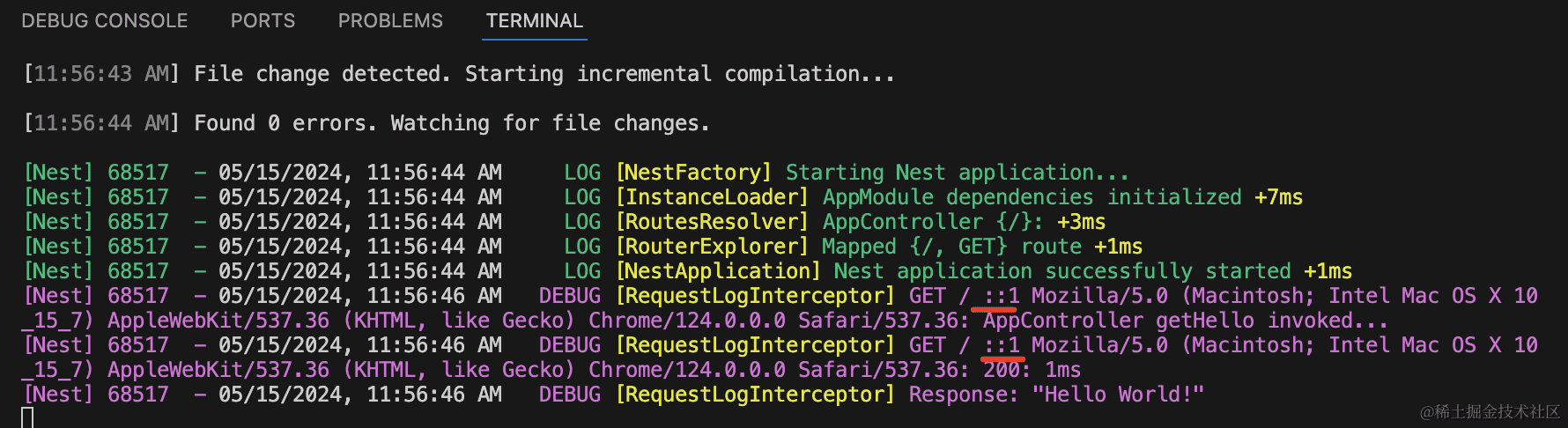Open the DEBUG CONSOLE tab
The image size is (1568, 428).
point(104,20)
